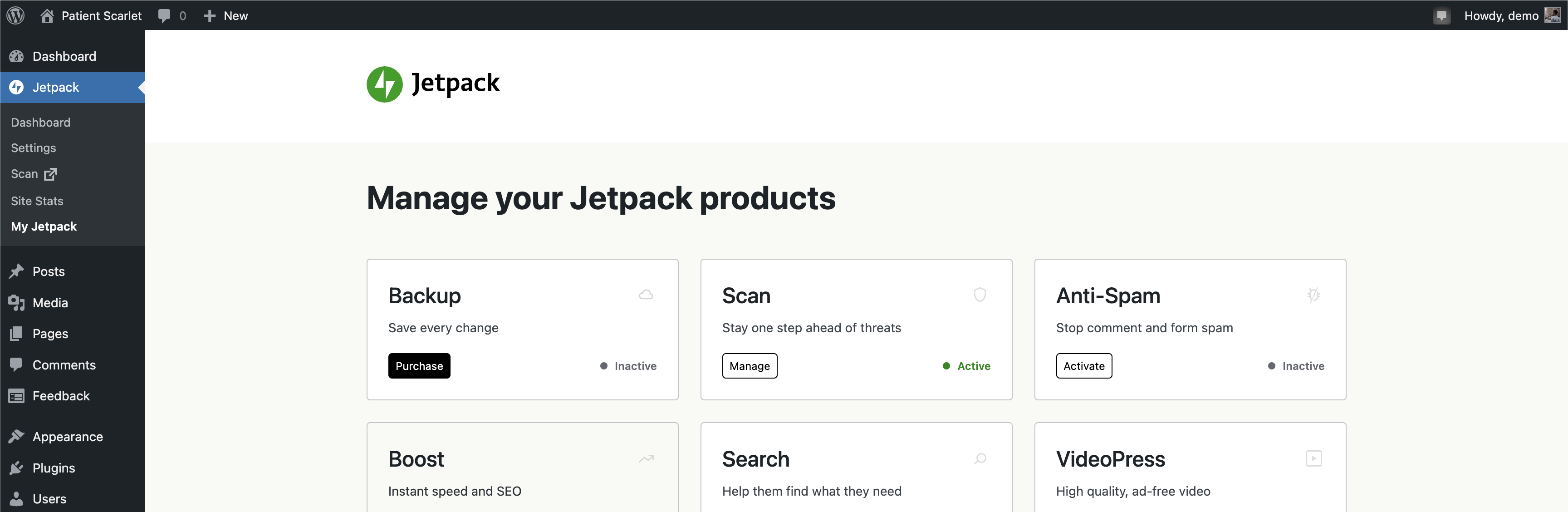Open the Users menu
This screenshot has width=1568, height=512.
click(73, 498)
